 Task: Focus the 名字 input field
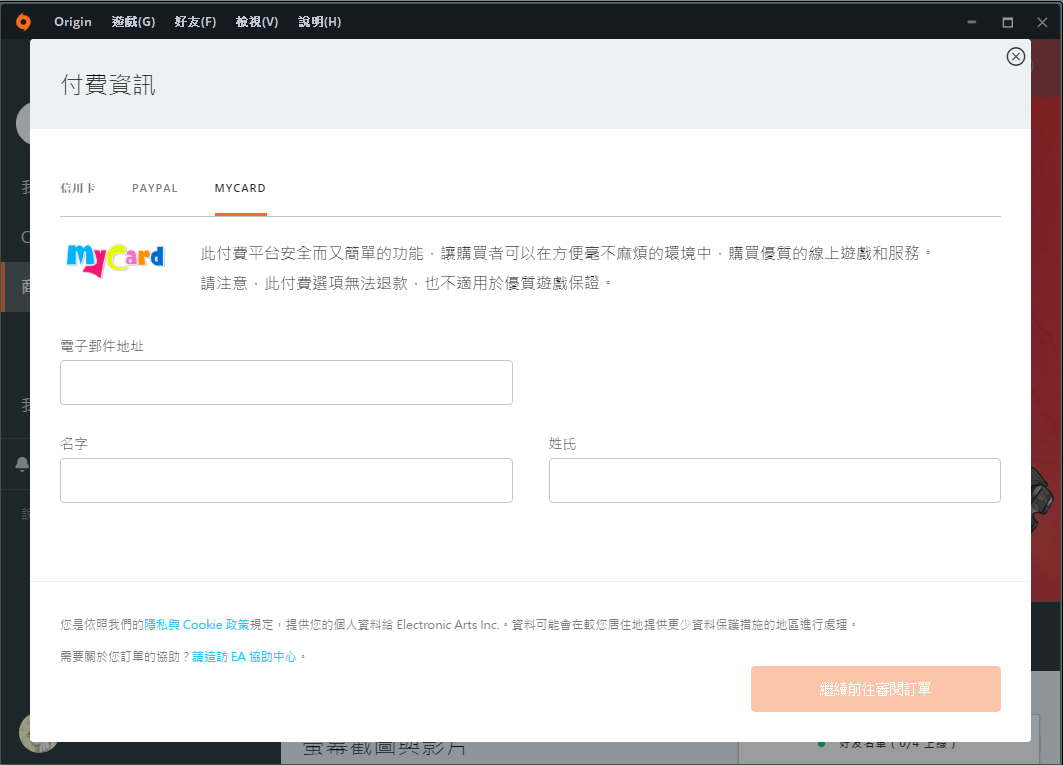click(x=286, y=480)
